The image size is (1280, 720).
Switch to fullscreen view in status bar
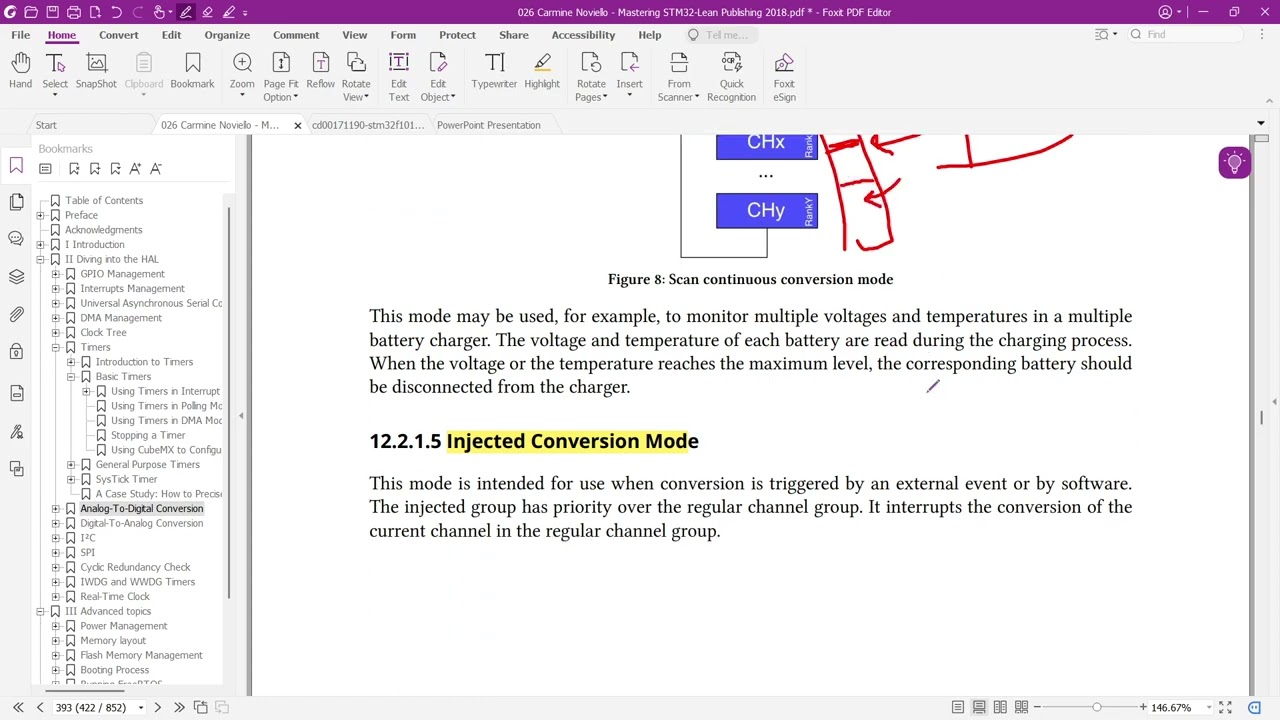point(1225,707)
